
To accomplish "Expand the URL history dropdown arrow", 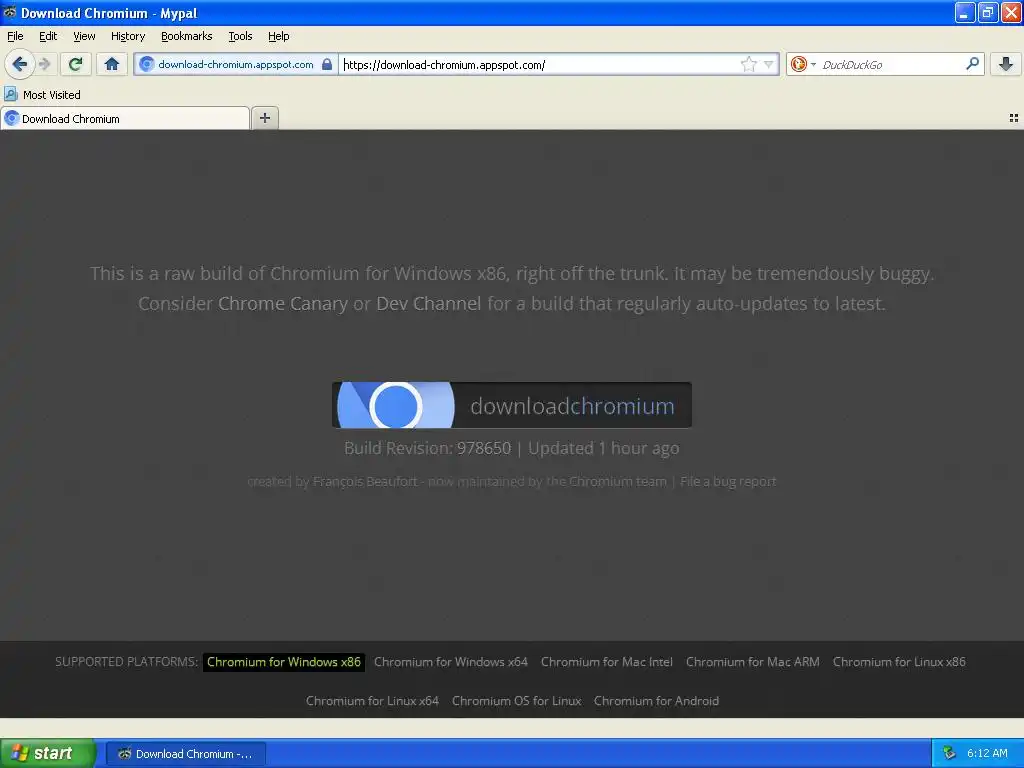I will [x=769, y=64].
